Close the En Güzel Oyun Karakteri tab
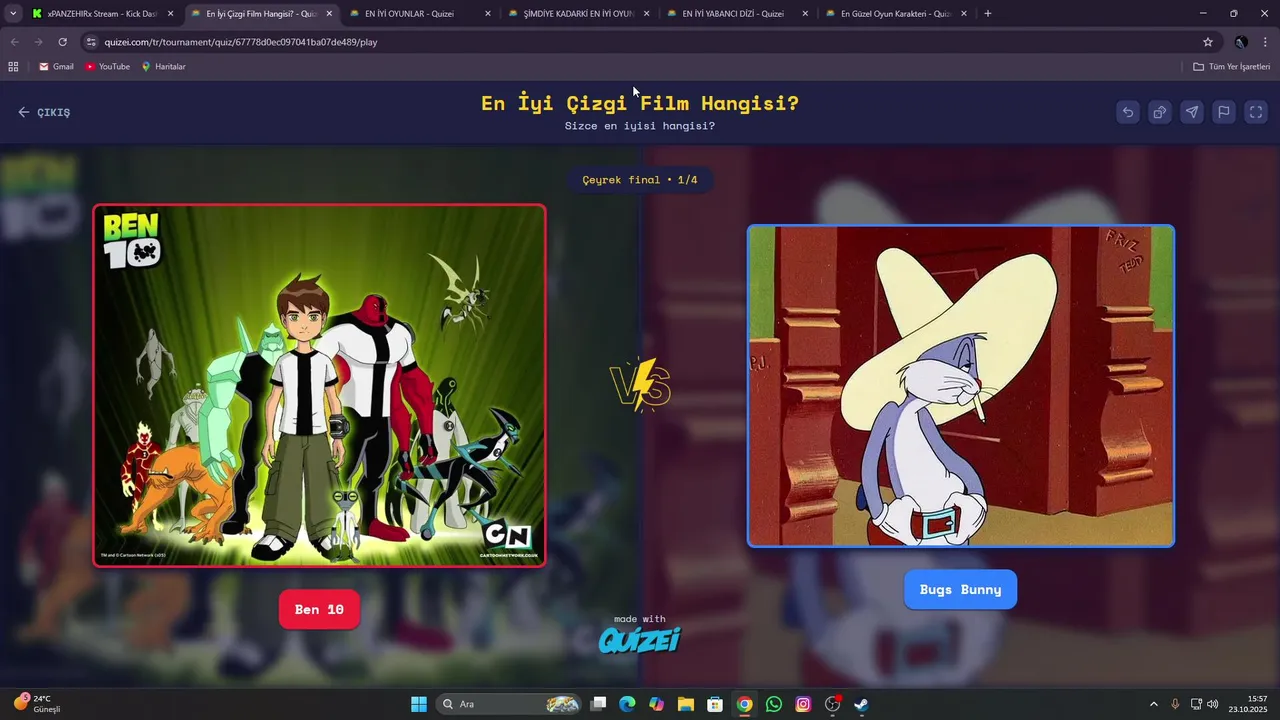This screenshot has height=720, width=1280. click(964, 14)
